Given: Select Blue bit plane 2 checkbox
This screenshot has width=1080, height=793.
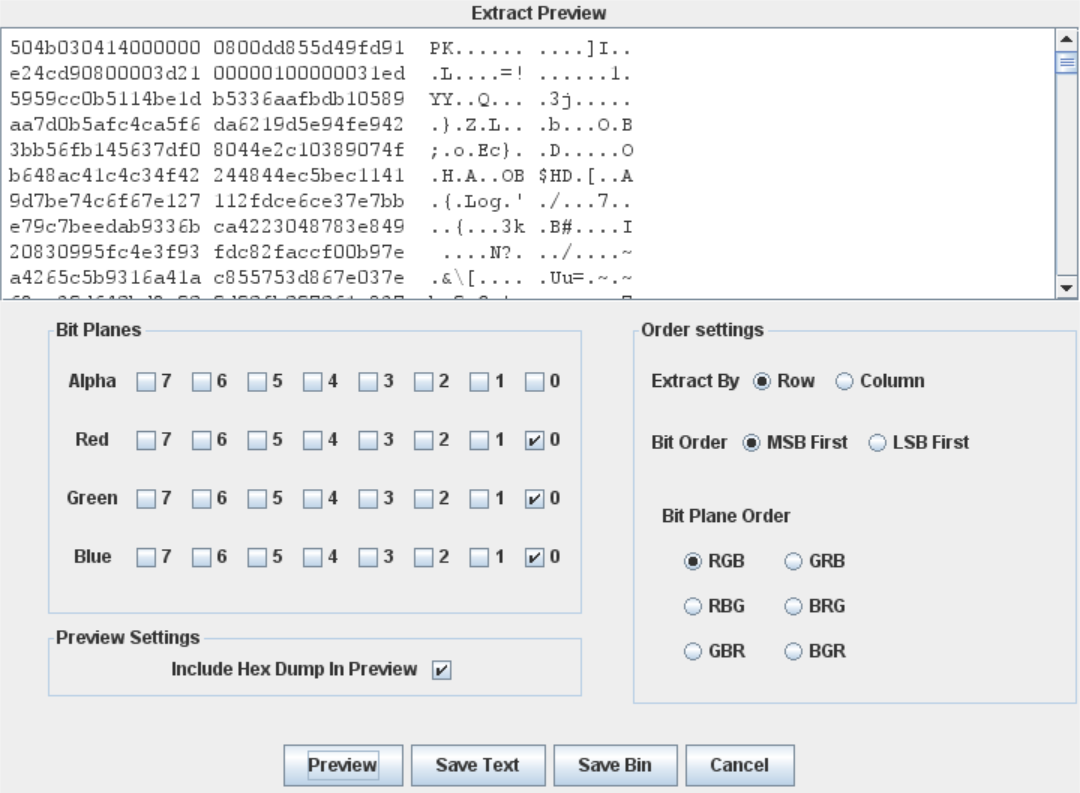Looking at the screenshot, I should 424,557.
